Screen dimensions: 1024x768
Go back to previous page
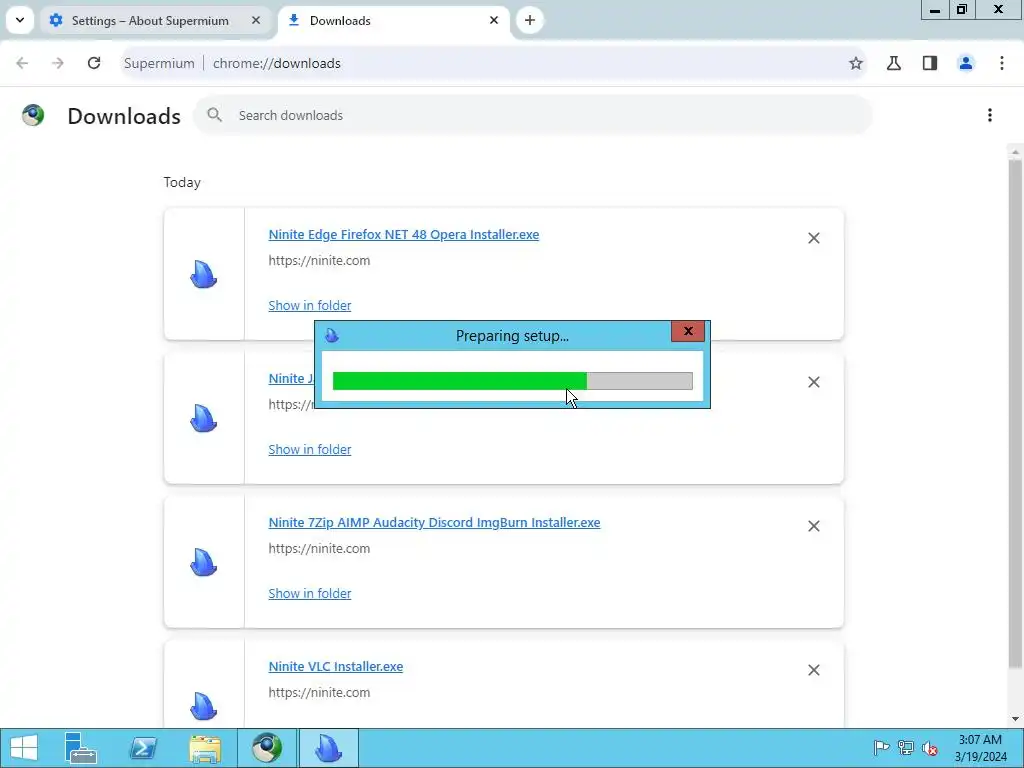(x=22, y=63)
